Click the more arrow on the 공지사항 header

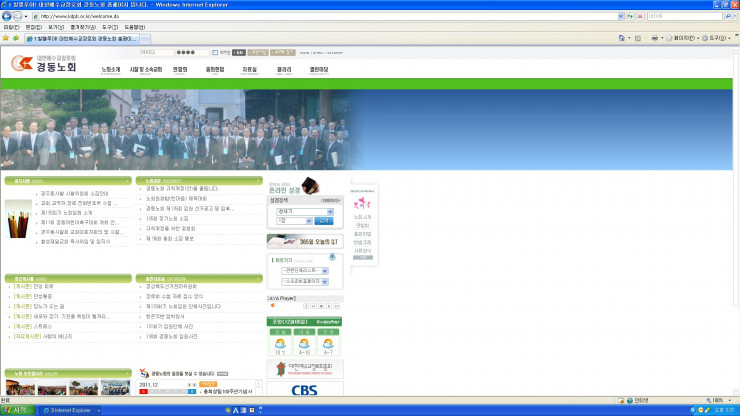(127, 181)
